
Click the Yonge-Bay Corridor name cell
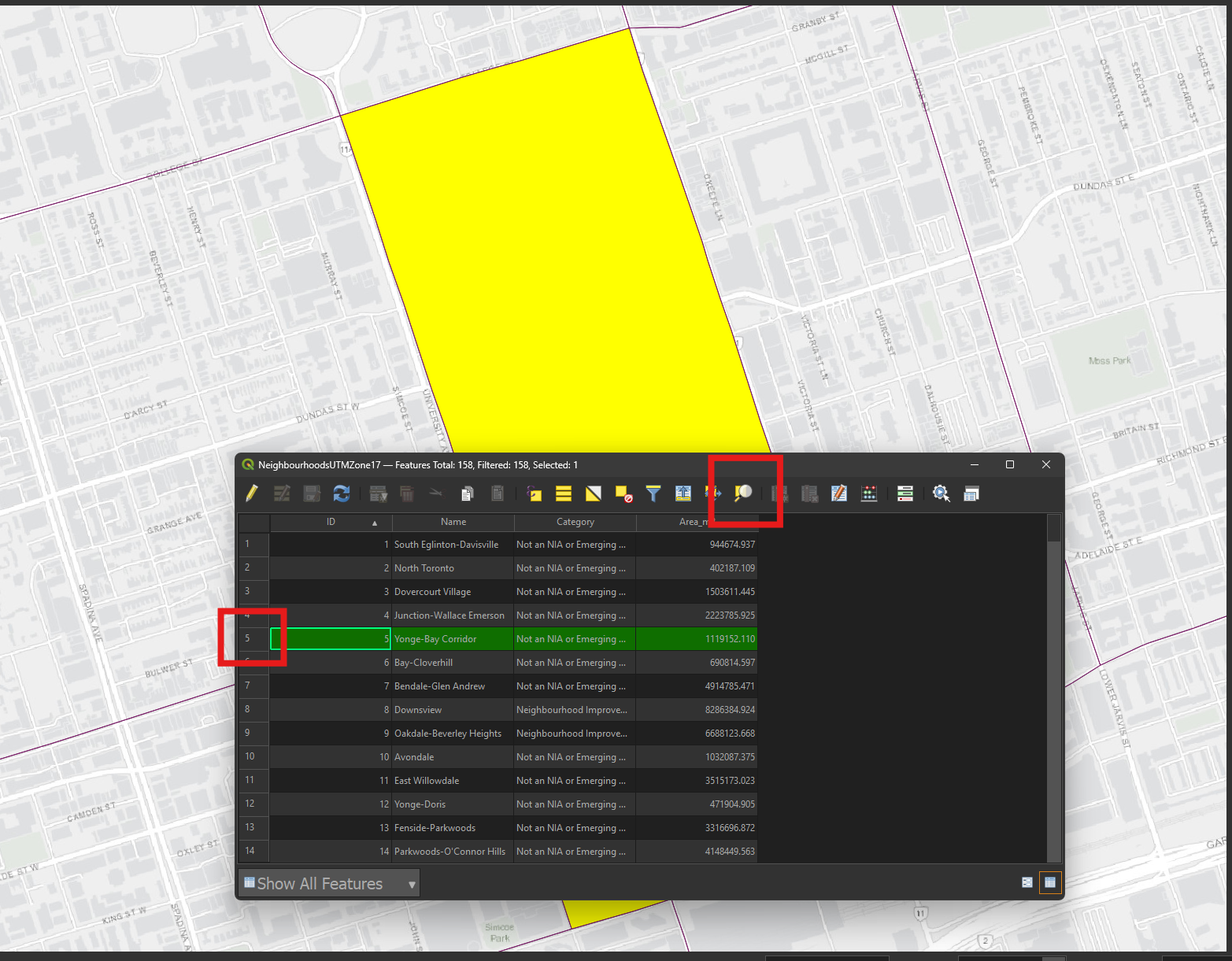(453, 639)
